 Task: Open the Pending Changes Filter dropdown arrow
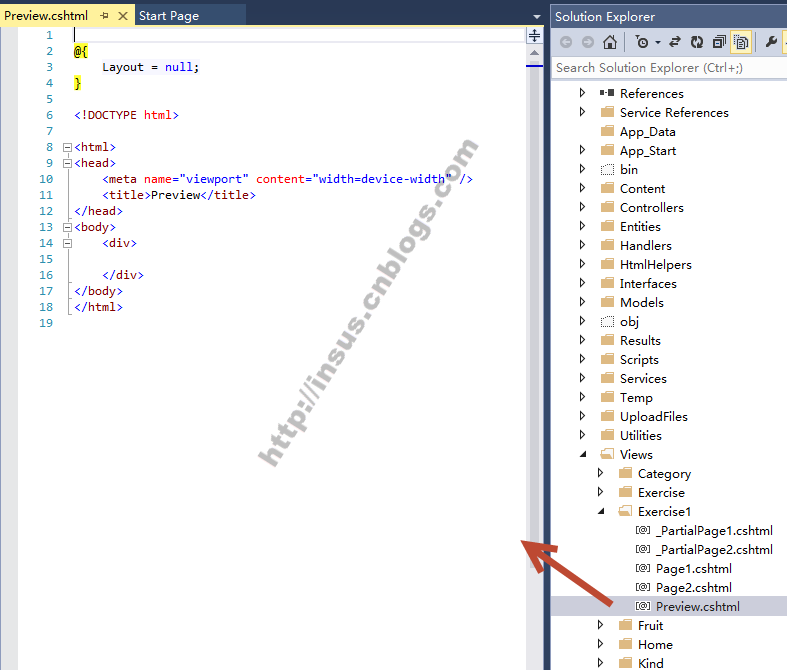[658, 43]
